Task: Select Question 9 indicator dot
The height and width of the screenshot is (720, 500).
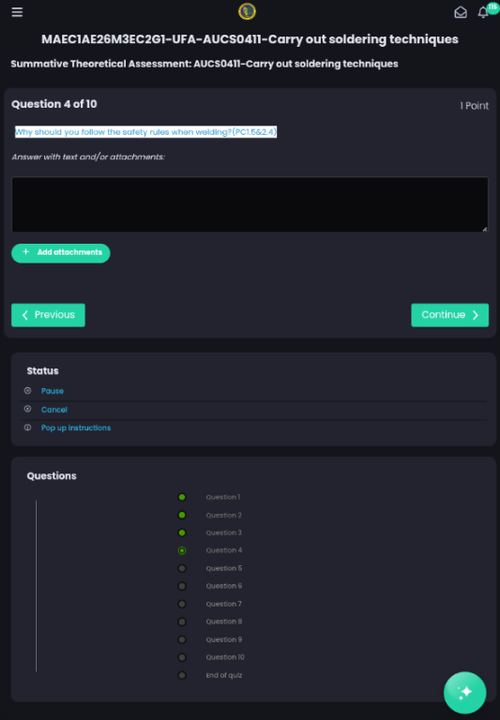Action: click(182, 639)
